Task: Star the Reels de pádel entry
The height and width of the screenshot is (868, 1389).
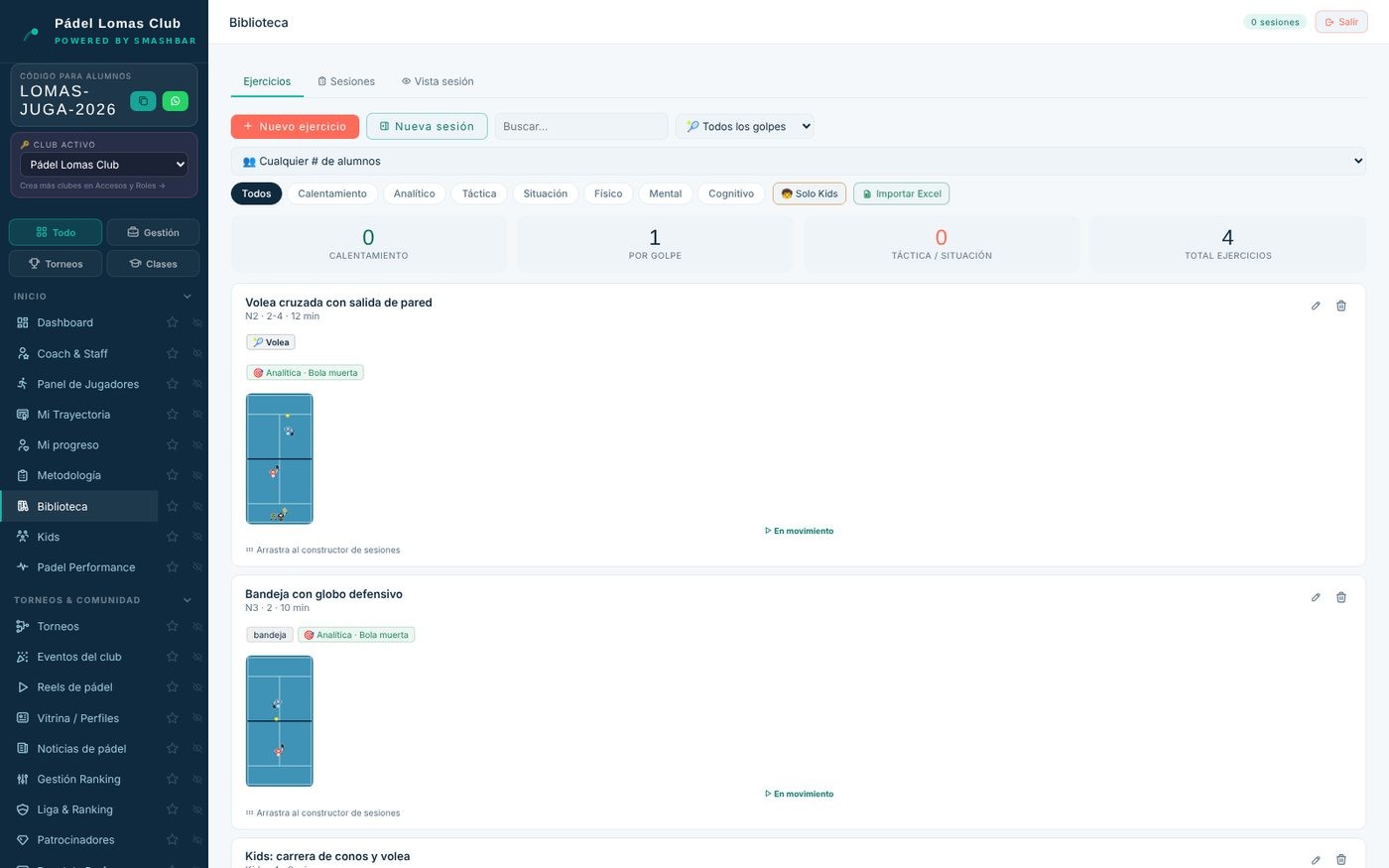Action: [172, 686]
